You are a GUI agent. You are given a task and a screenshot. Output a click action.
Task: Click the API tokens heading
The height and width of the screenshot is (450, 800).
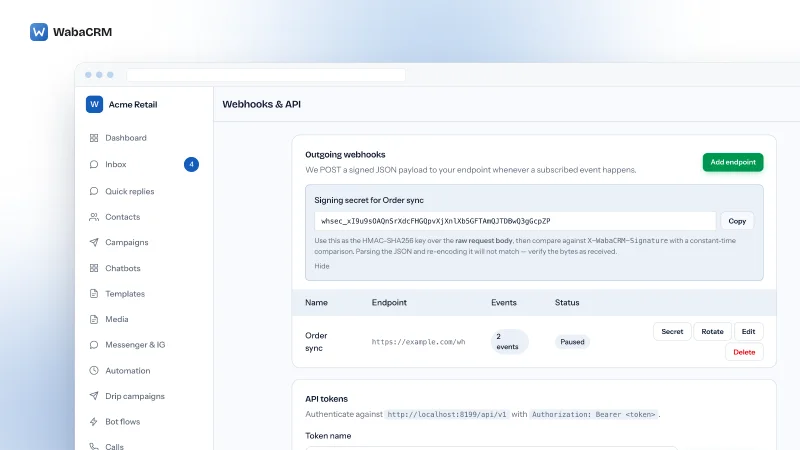tap(327, 399)
